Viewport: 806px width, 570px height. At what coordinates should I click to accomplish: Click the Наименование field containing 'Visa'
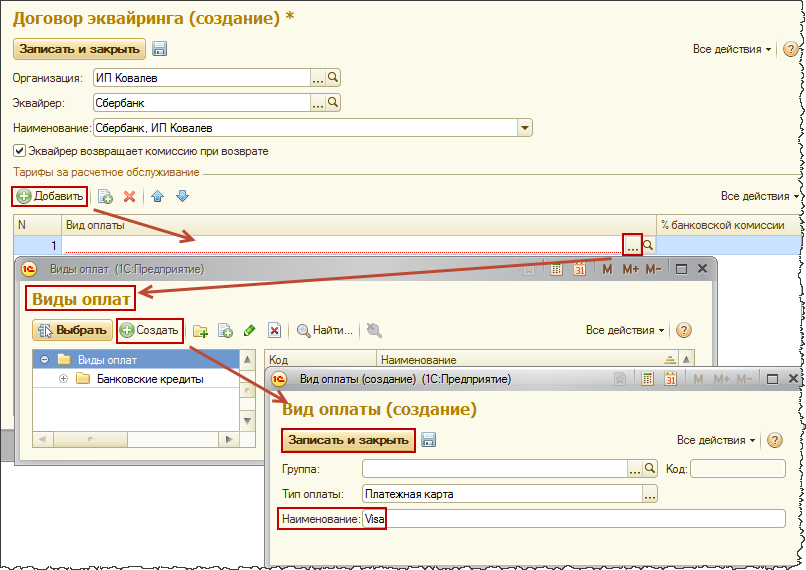click(574, 519)
